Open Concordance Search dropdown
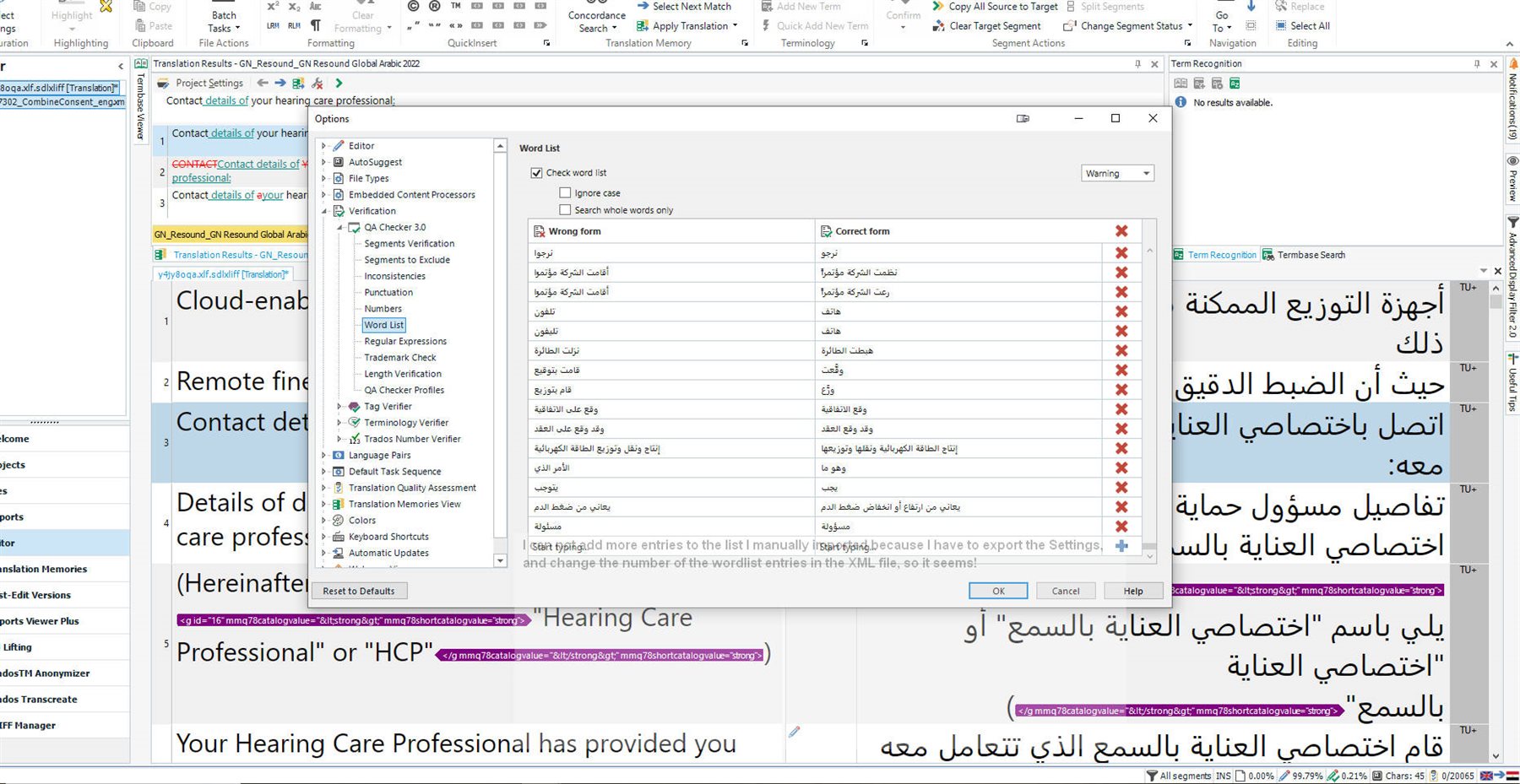The width and height of the screenshot is (1520, 784). click(597, 21)
